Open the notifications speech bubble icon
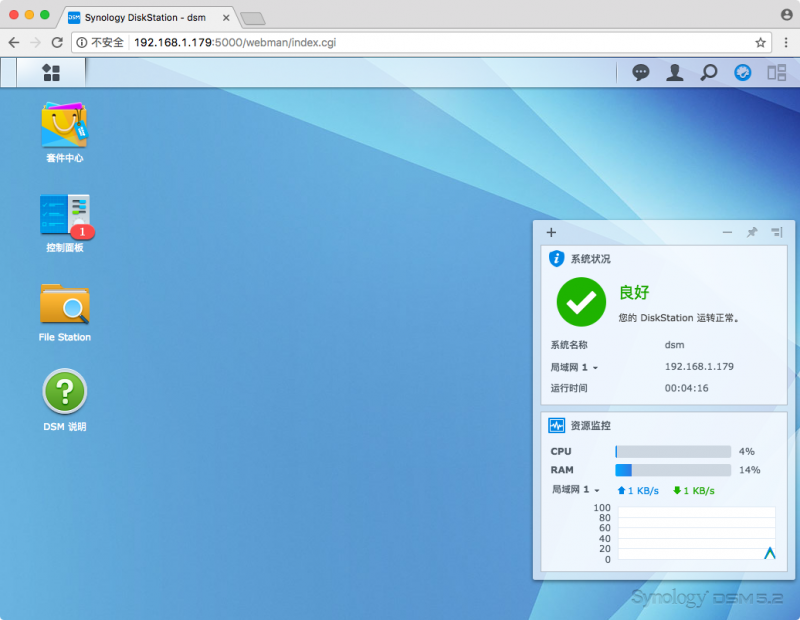The width and height of the screenshot is (800, 620). [x=641, y=72]
